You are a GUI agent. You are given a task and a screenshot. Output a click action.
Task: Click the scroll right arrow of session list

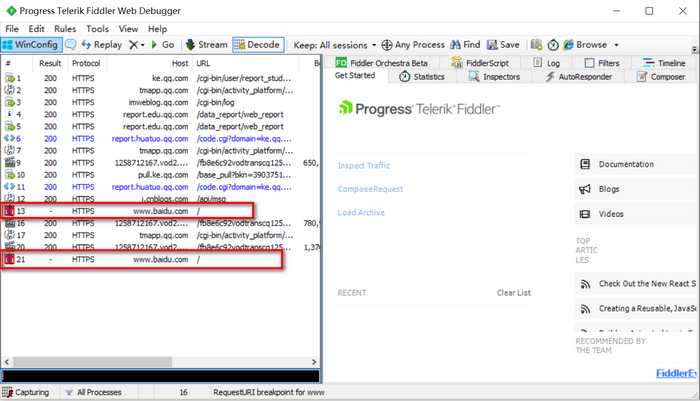(314, 362)
